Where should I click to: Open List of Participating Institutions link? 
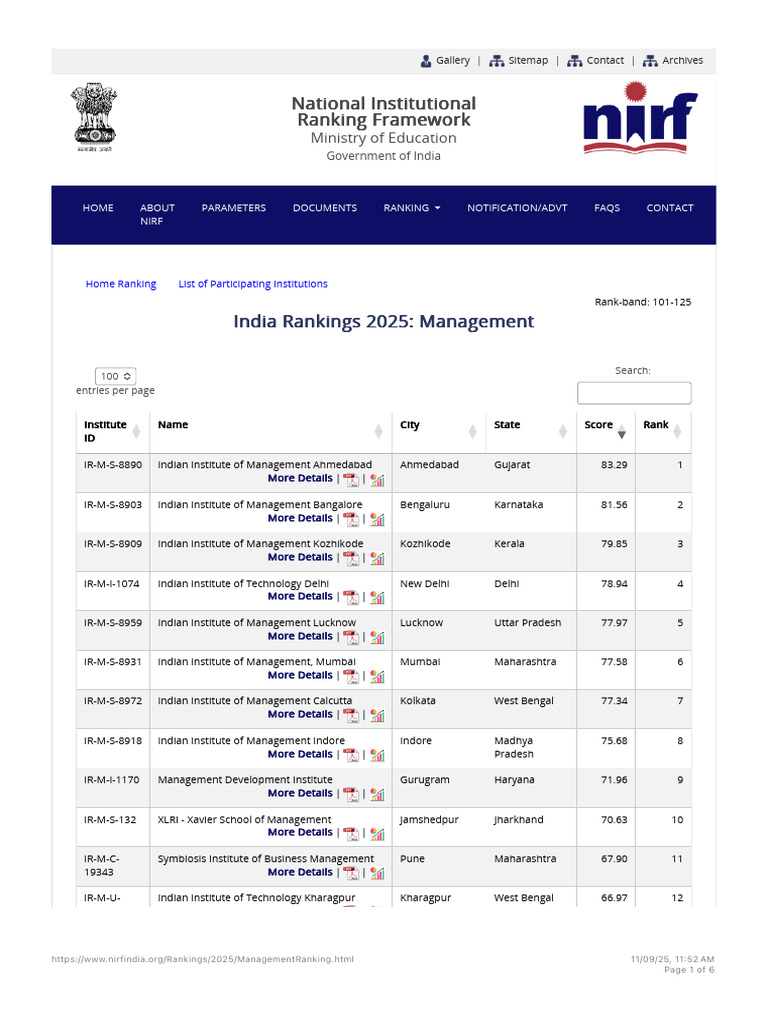[x=253, y=284]
